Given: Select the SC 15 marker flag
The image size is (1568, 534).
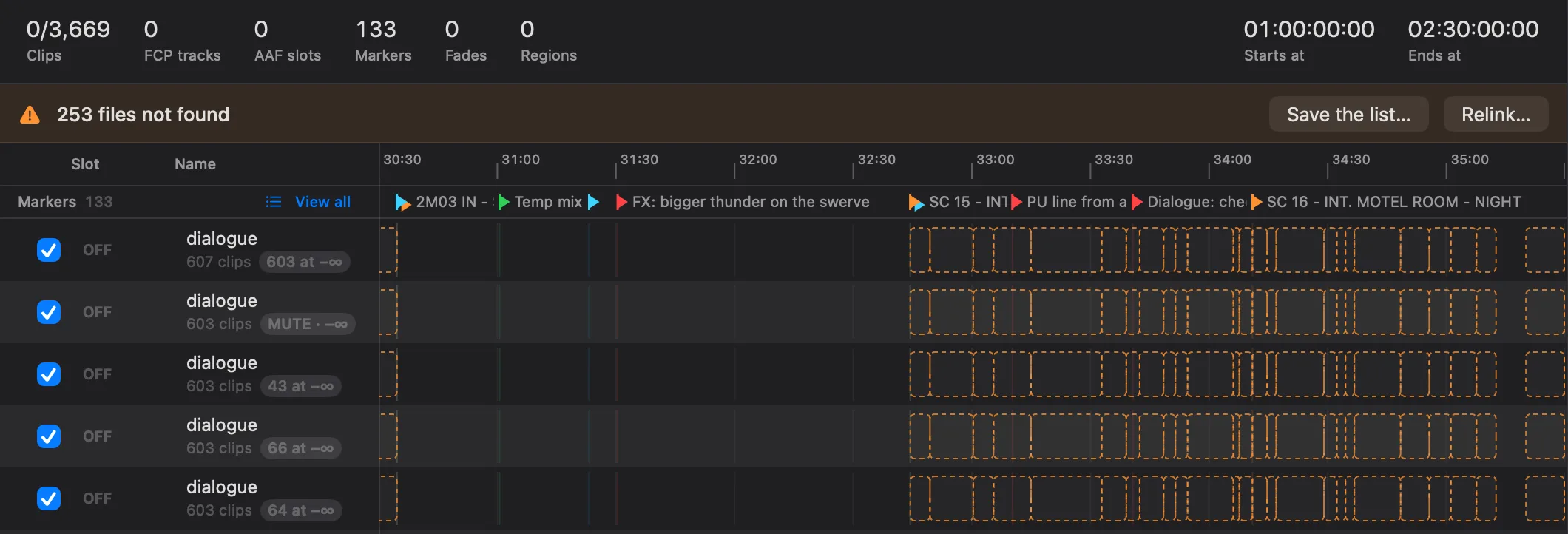Looking at the screenshot, I should coord(916,202).
